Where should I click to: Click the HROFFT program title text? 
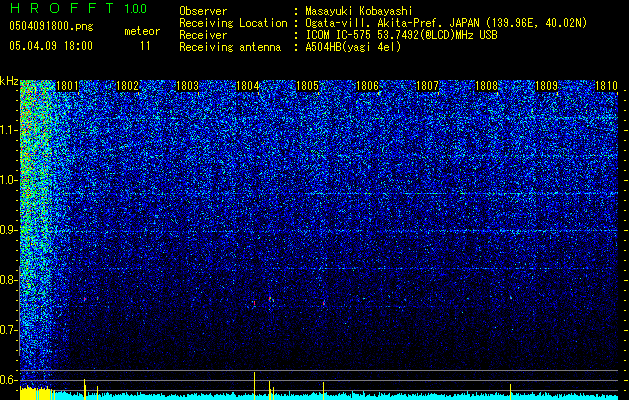[x=62, y=8]
